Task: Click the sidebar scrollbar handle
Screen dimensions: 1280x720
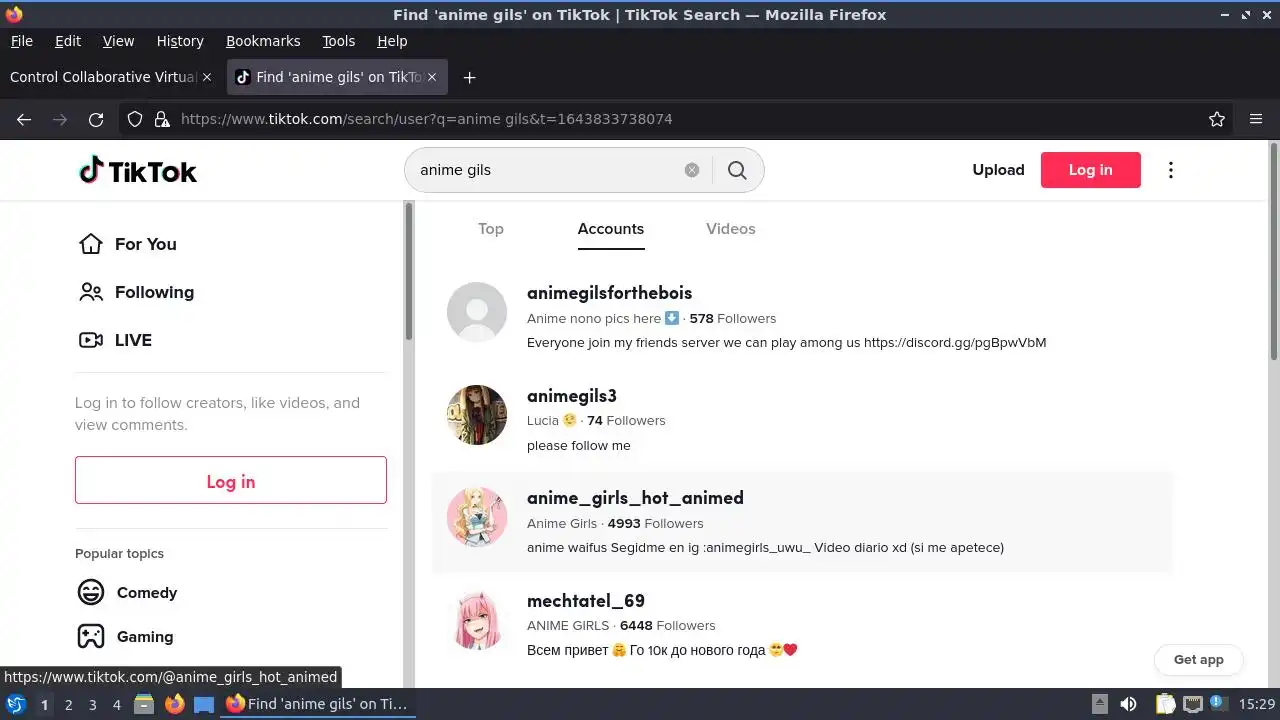Action: (408, 272)
